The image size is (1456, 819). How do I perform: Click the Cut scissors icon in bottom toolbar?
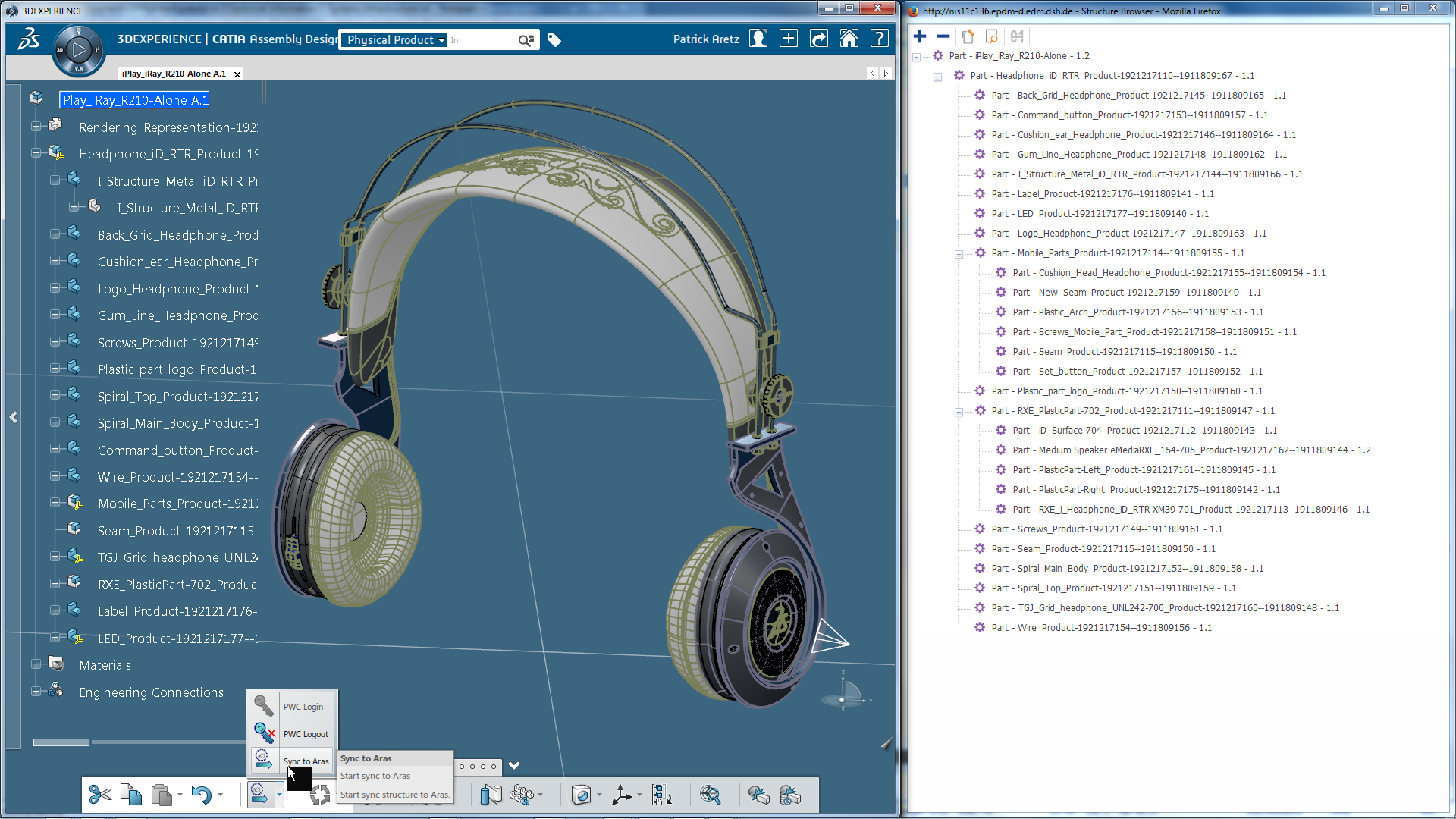pos(100,794)
